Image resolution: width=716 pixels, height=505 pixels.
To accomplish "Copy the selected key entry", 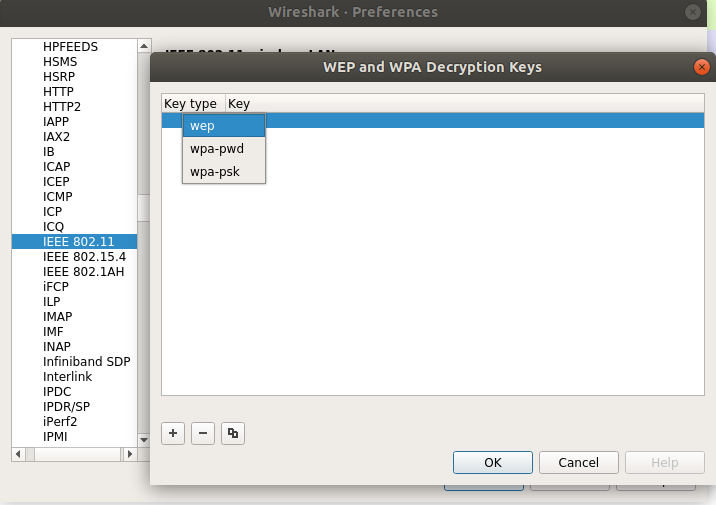I will [x=233, y=433].
